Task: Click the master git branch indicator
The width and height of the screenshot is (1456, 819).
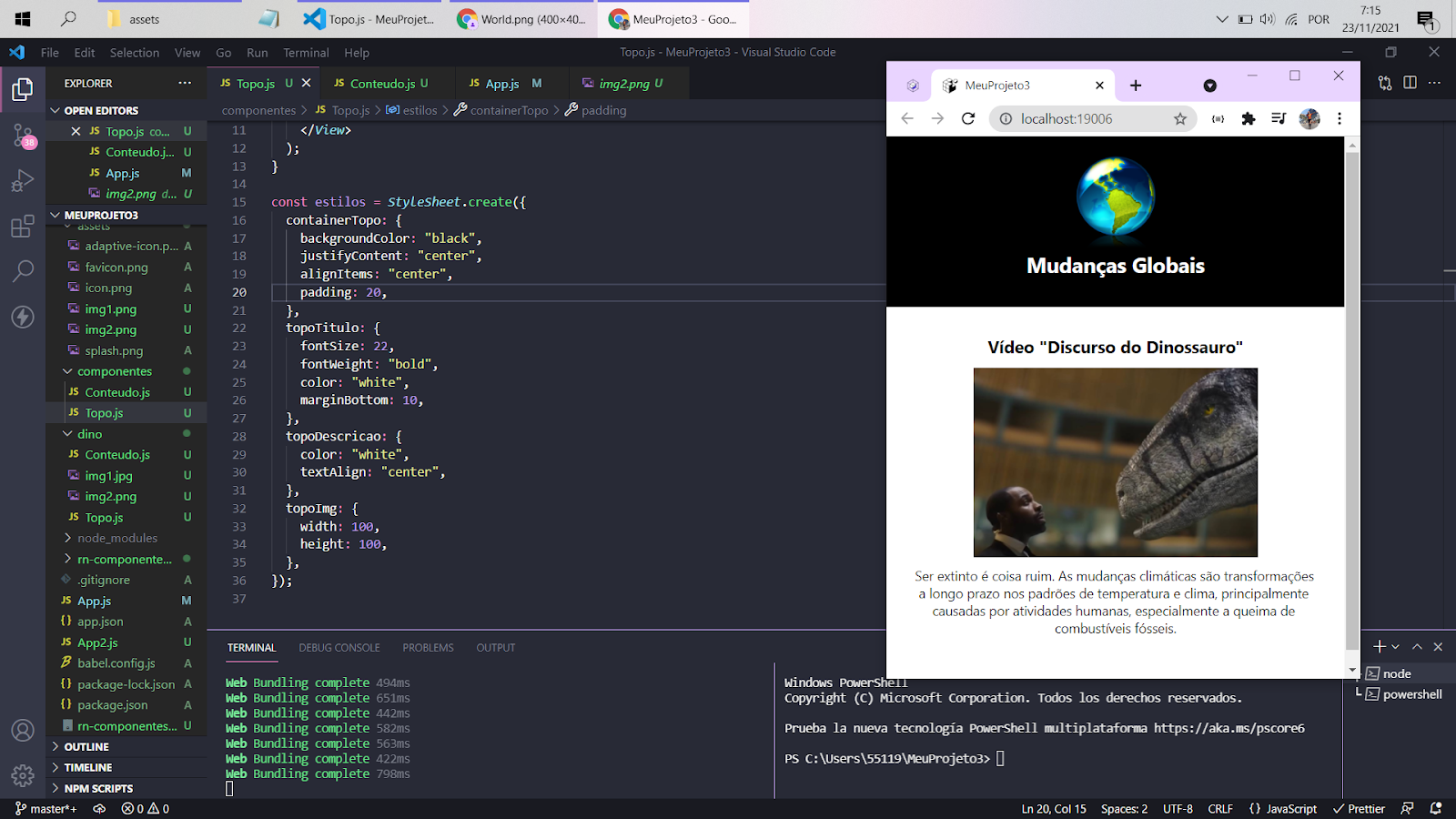Action: (x=46, y=808)
